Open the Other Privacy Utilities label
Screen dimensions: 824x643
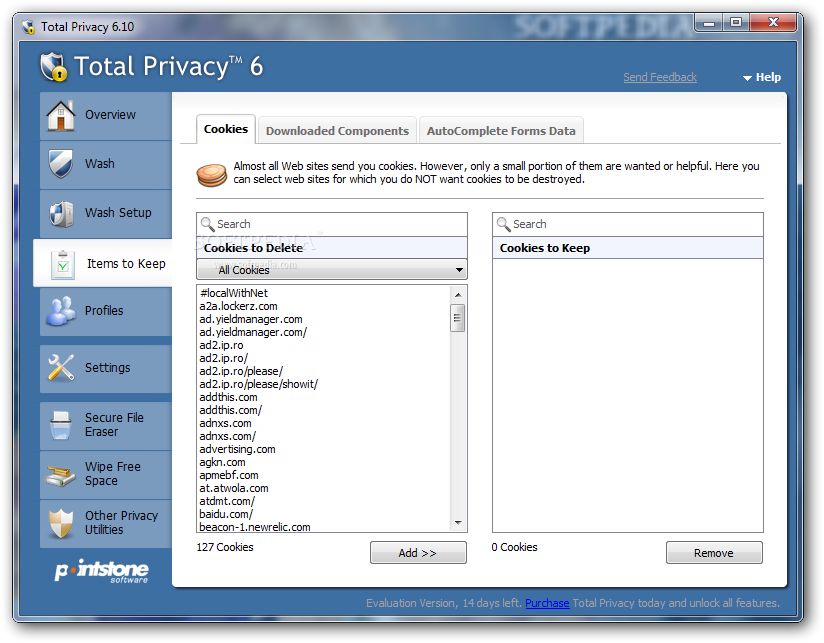[121, 523]
